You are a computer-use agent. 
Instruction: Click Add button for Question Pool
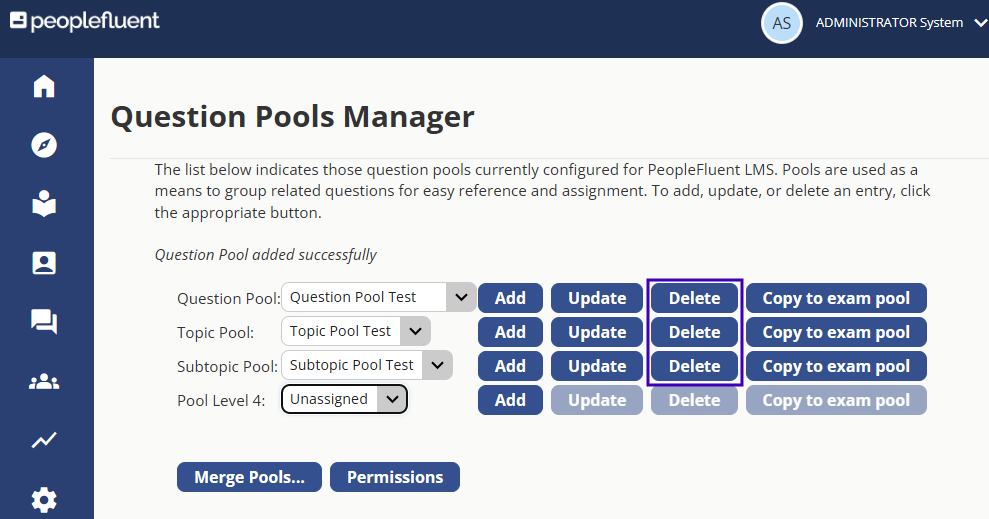pos(510,298)
